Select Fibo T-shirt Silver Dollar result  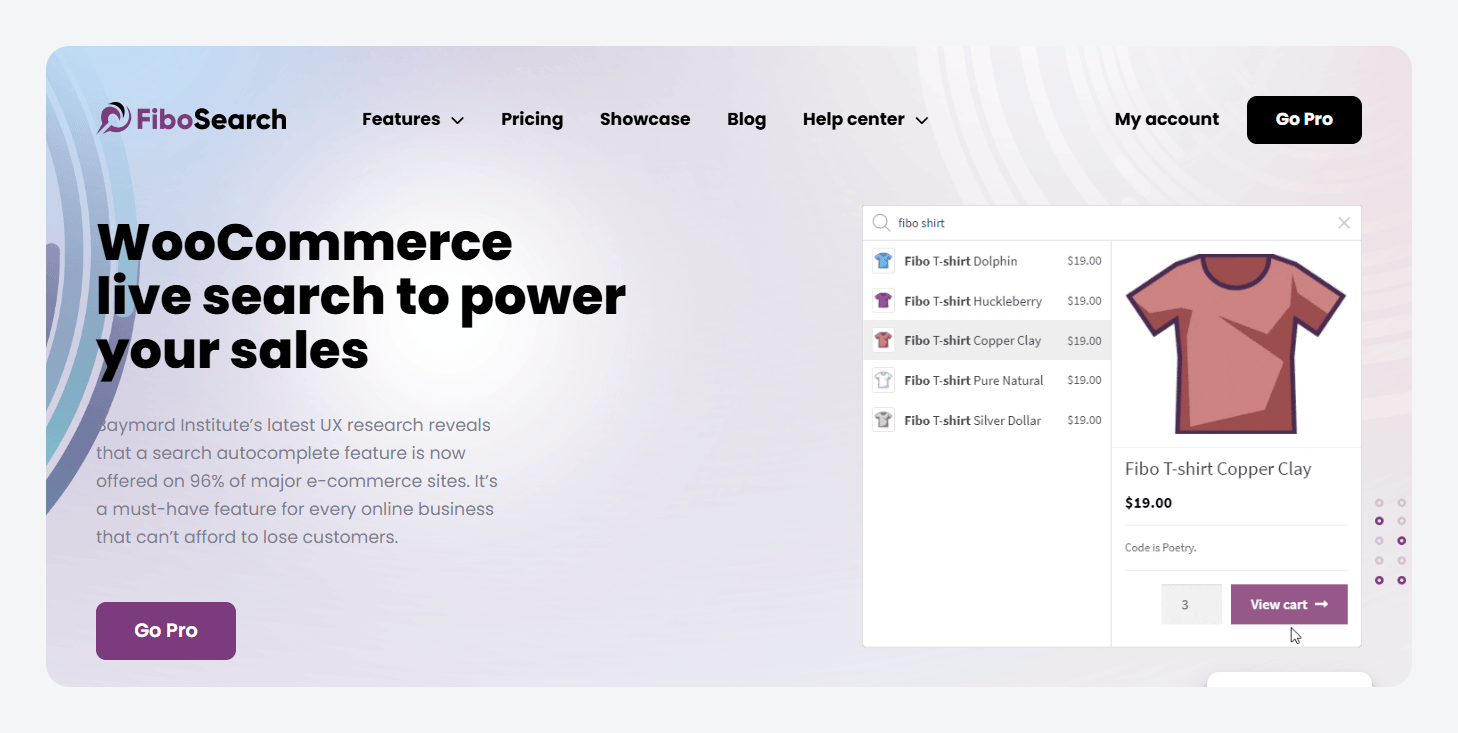coord(987,420)
